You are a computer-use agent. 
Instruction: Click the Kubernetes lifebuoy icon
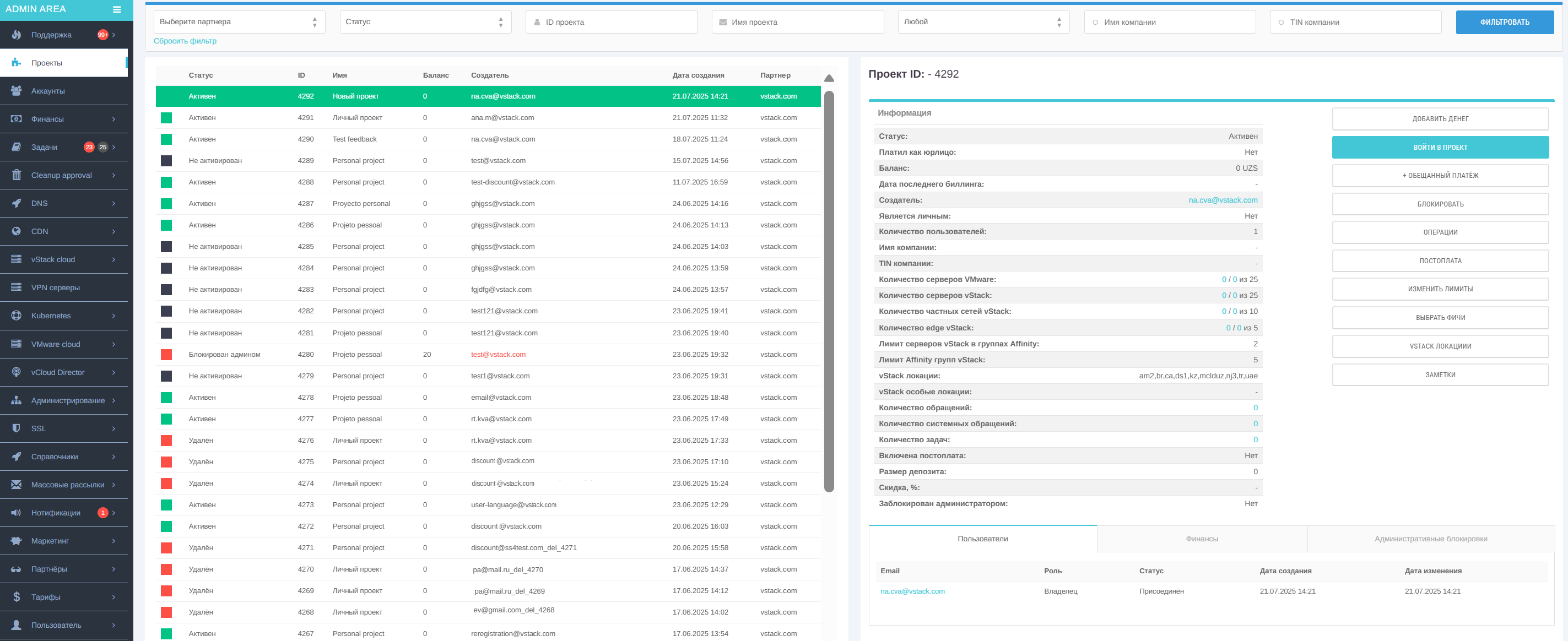click(17, 316)
